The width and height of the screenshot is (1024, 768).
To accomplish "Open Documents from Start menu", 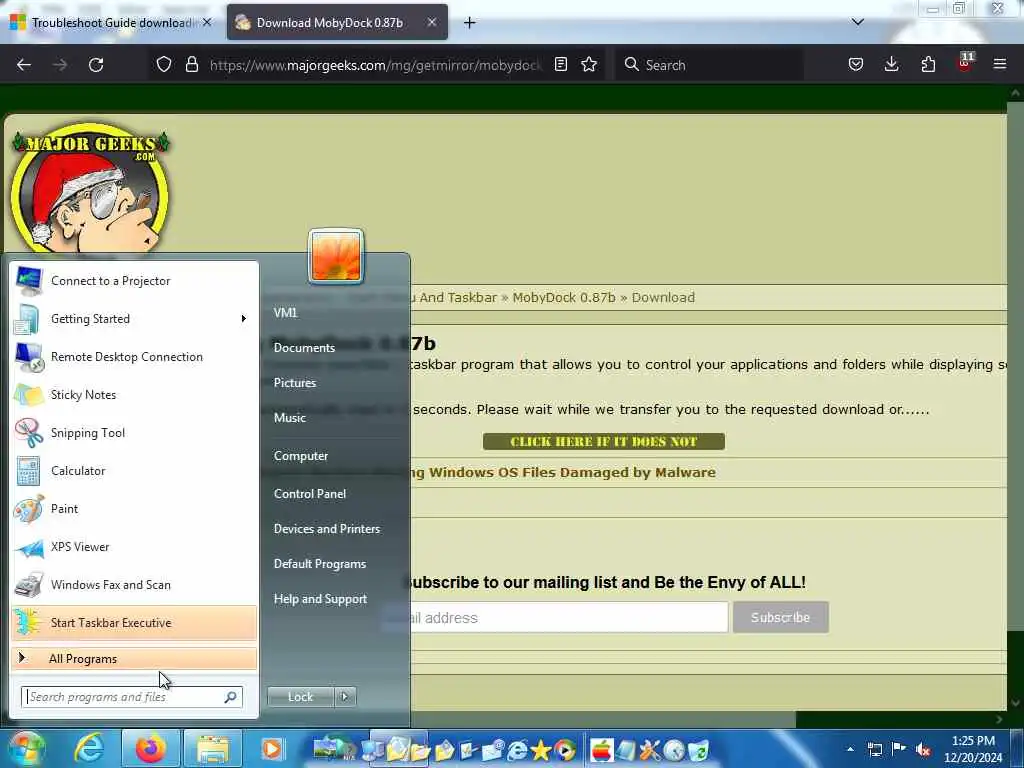I will (x=304, y=347).
